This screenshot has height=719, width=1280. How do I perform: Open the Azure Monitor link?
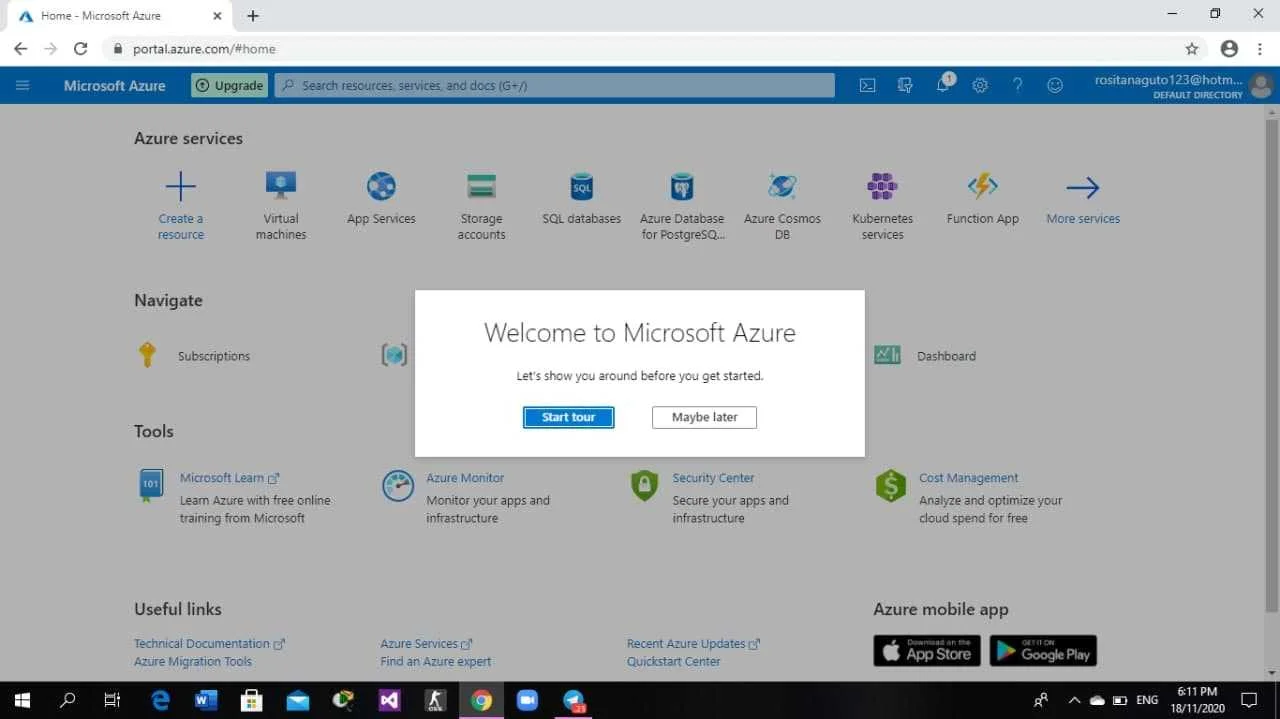coord(465,478)
